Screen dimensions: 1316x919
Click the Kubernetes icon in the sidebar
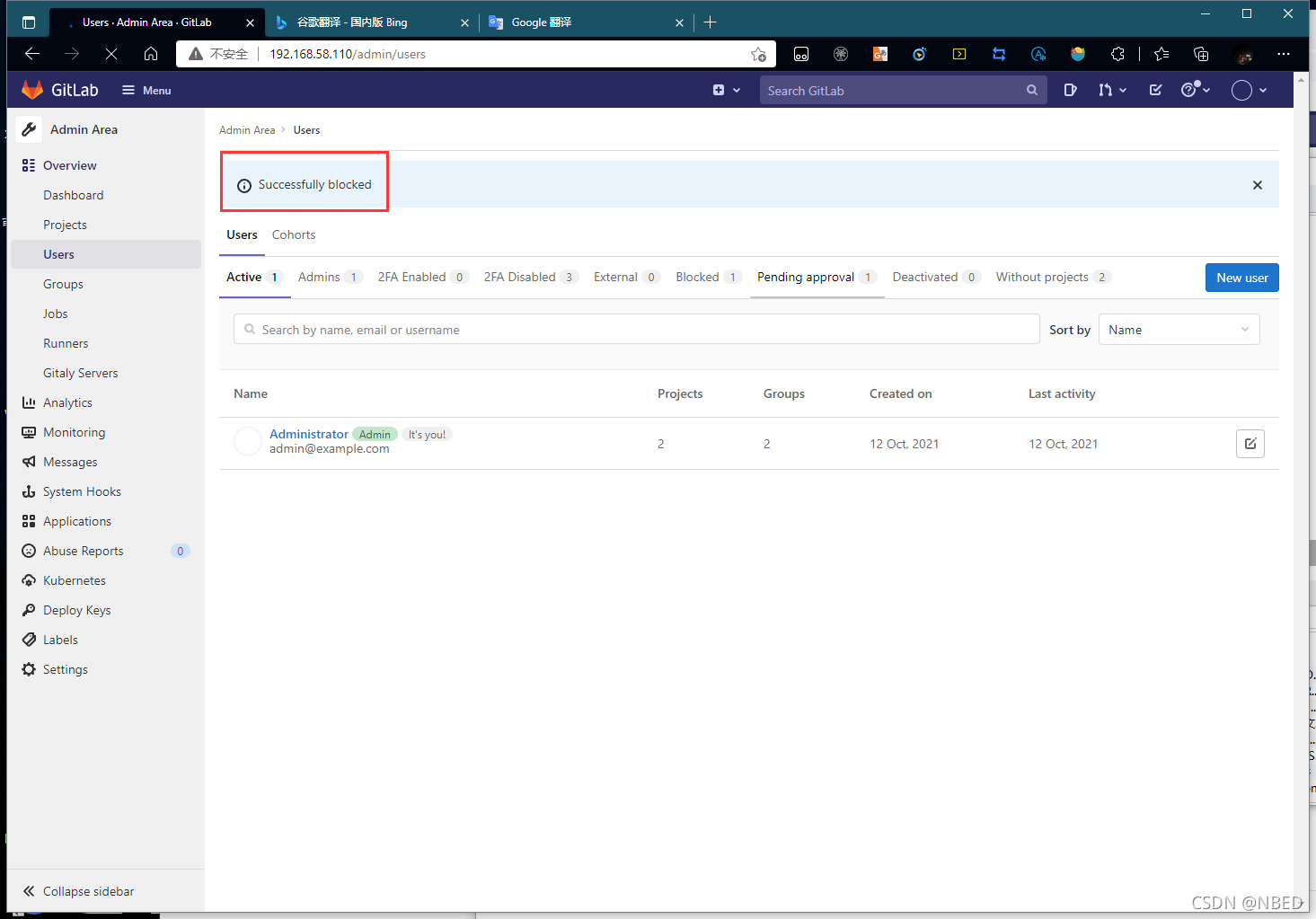pos(30,579)
